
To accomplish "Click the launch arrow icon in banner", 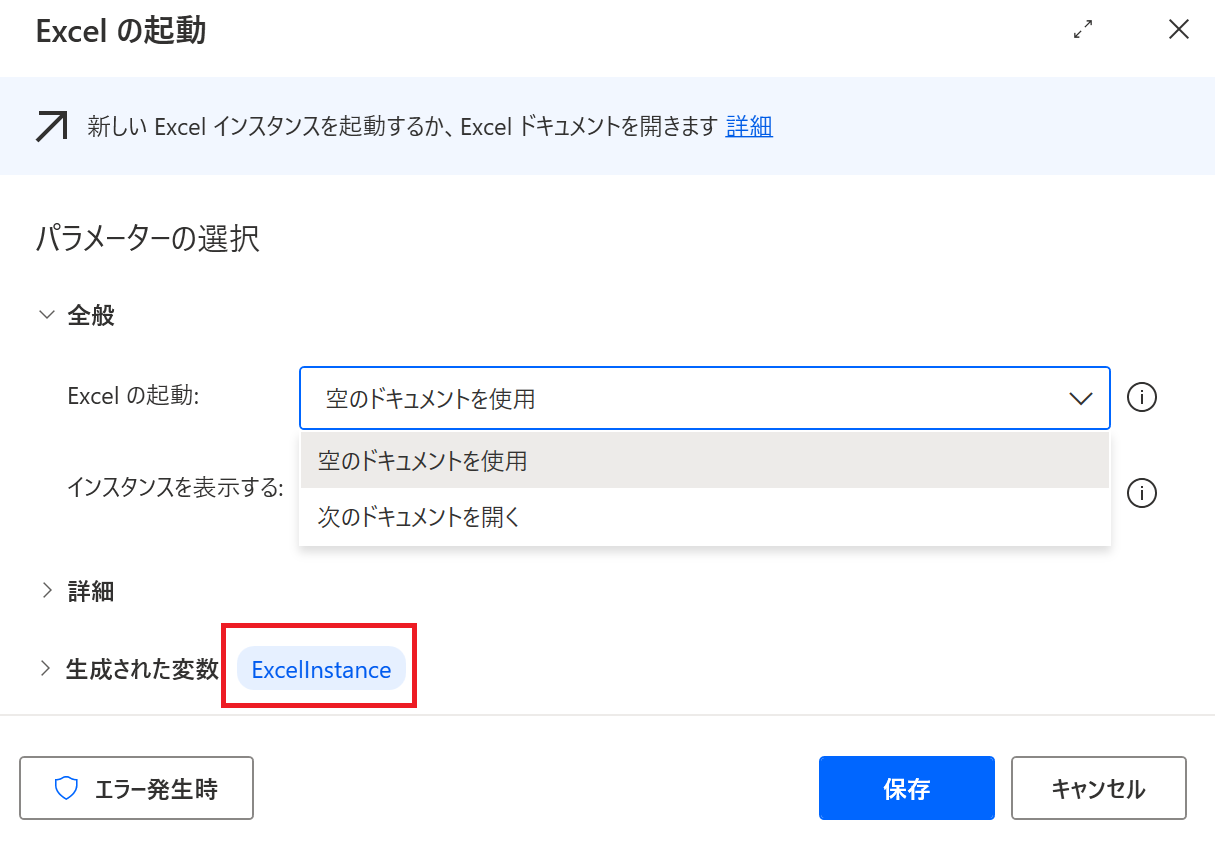I will point(52,127).
